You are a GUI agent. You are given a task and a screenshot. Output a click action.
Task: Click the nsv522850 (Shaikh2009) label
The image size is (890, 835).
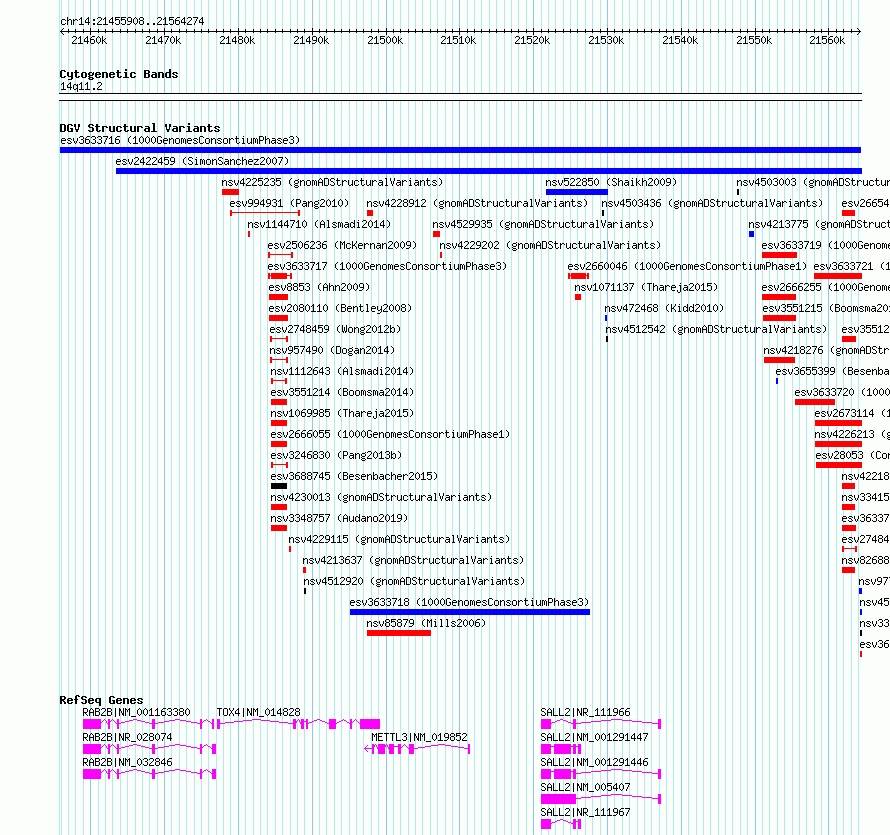click(611, 182)
